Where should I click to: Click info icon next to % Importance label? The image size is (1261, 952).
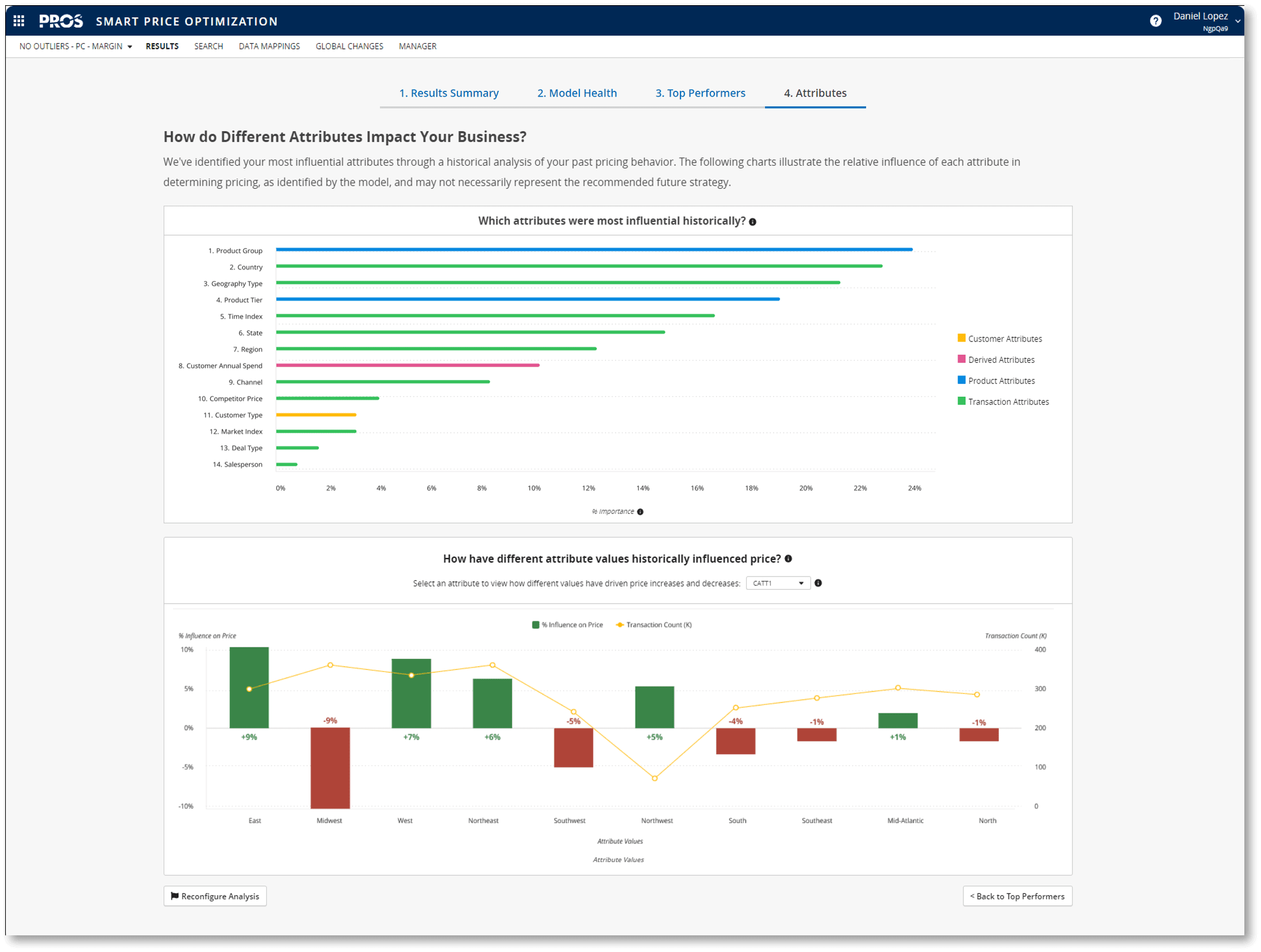point(640,512)
